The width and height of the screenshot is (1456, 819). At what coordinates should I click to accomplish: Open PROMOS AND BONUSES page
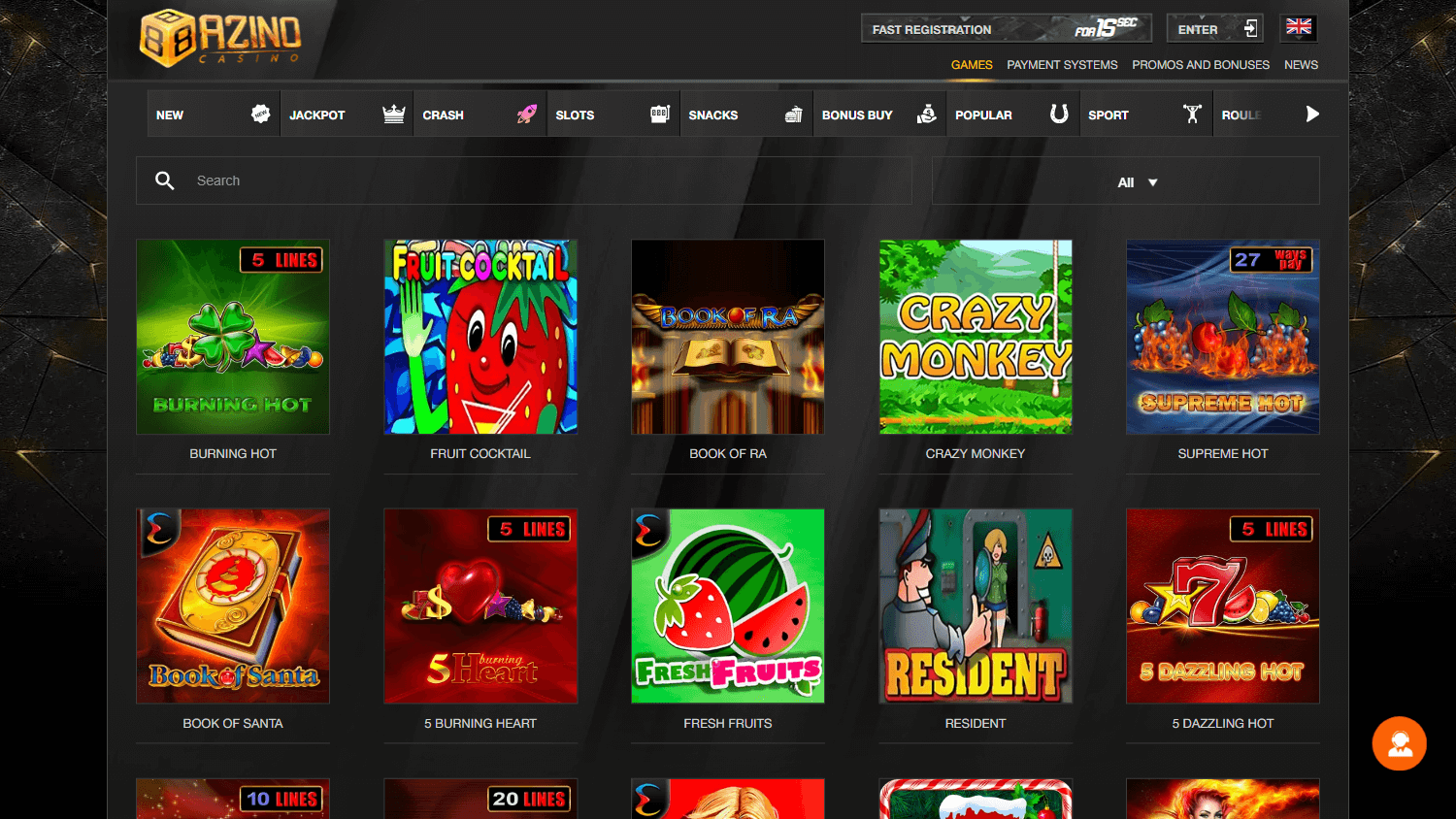1201,65
